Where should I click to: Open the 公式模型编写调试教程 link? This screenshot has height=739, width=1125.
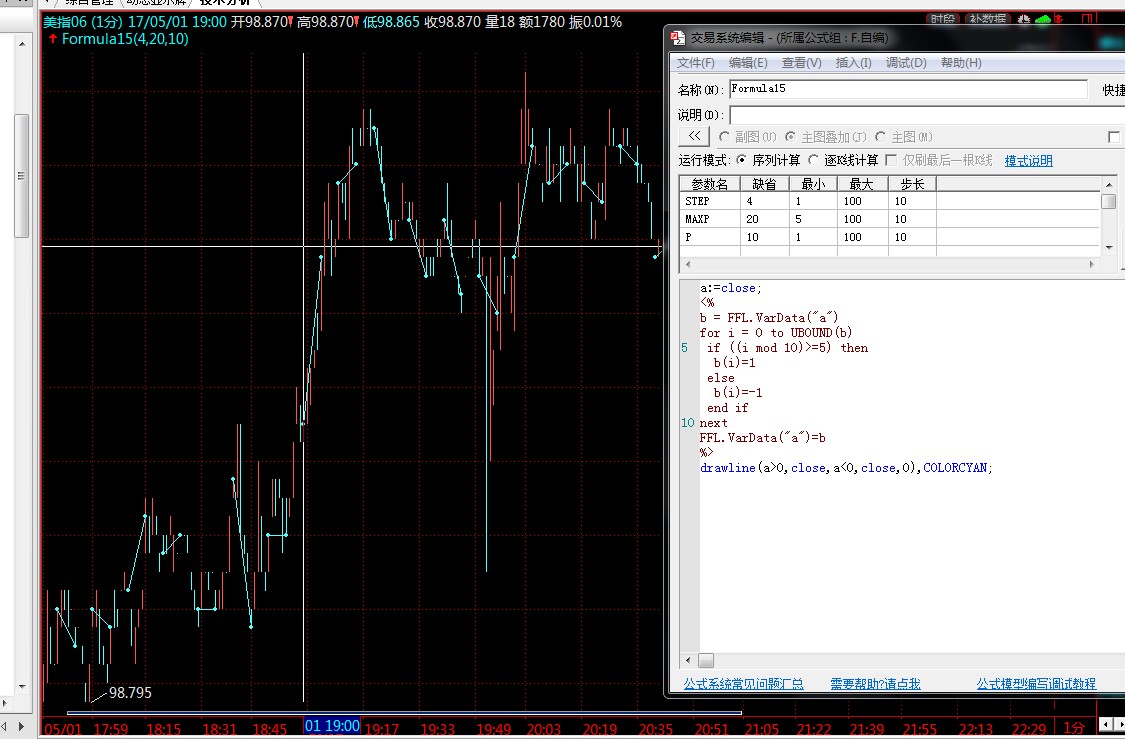coord(1036,684)
